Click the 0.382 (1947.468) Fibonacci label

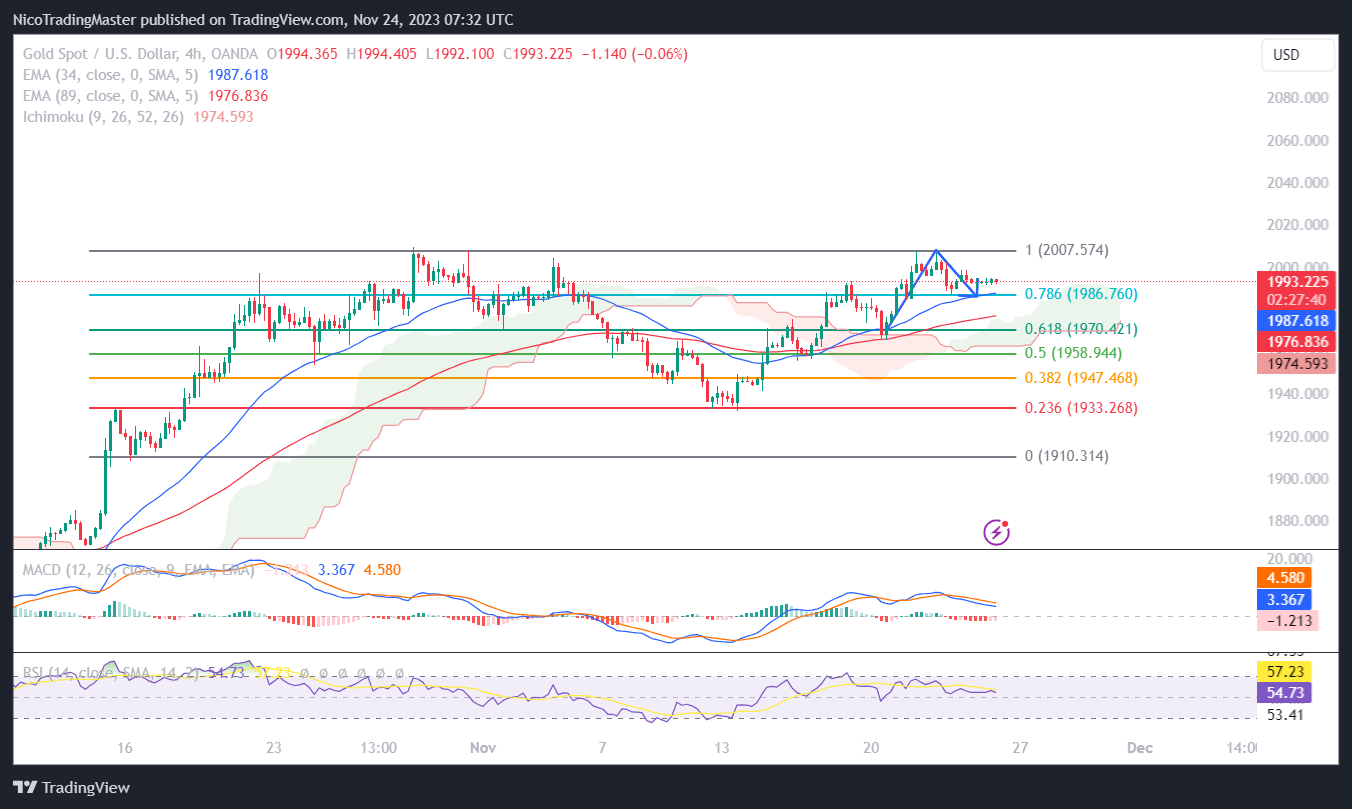pos(1081,378)
